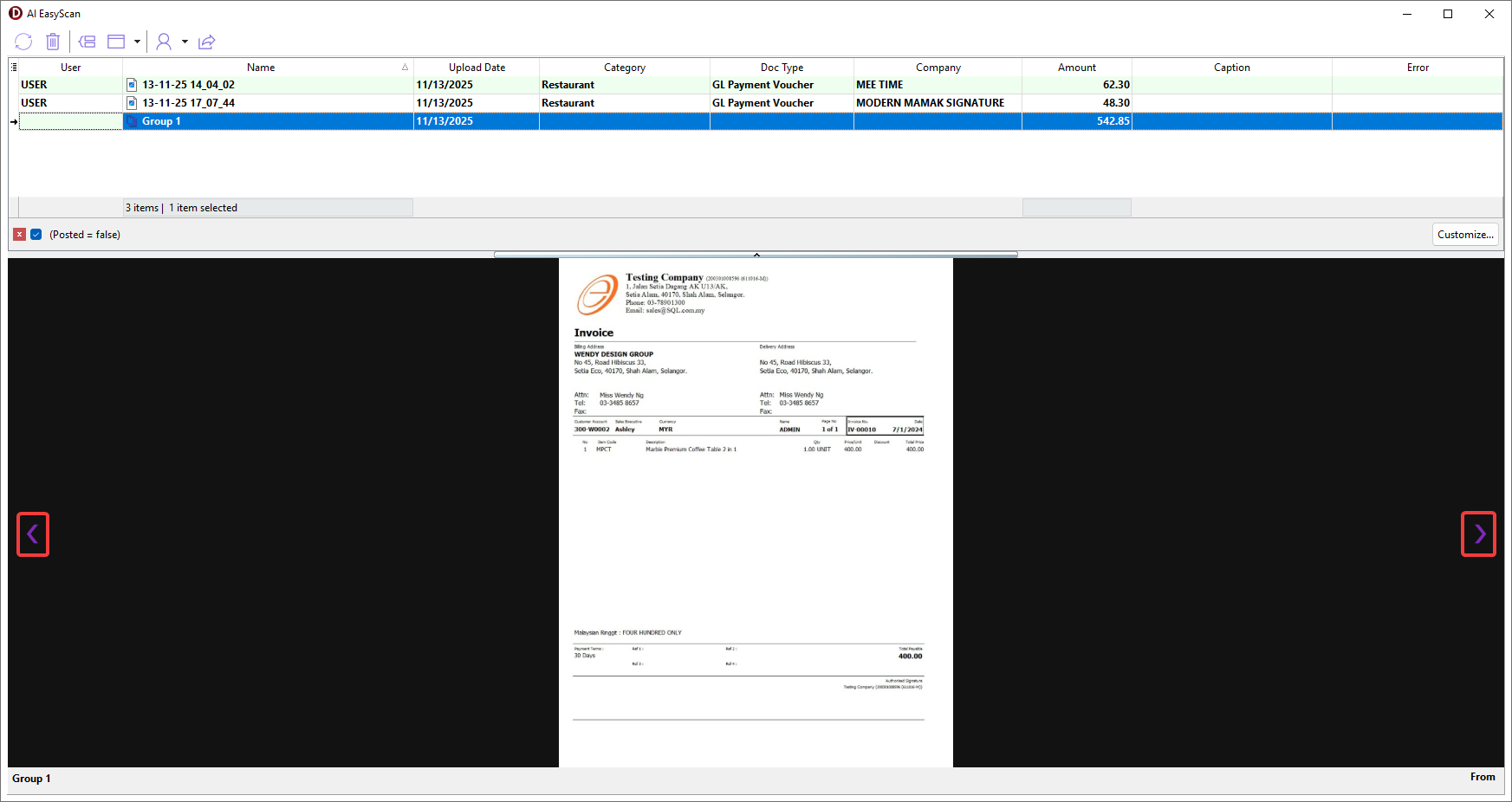The image size is (1512, 802).
Task: Collapse the preview pane splitter handle
Action: pyautogui.click(x=756, y=255)
